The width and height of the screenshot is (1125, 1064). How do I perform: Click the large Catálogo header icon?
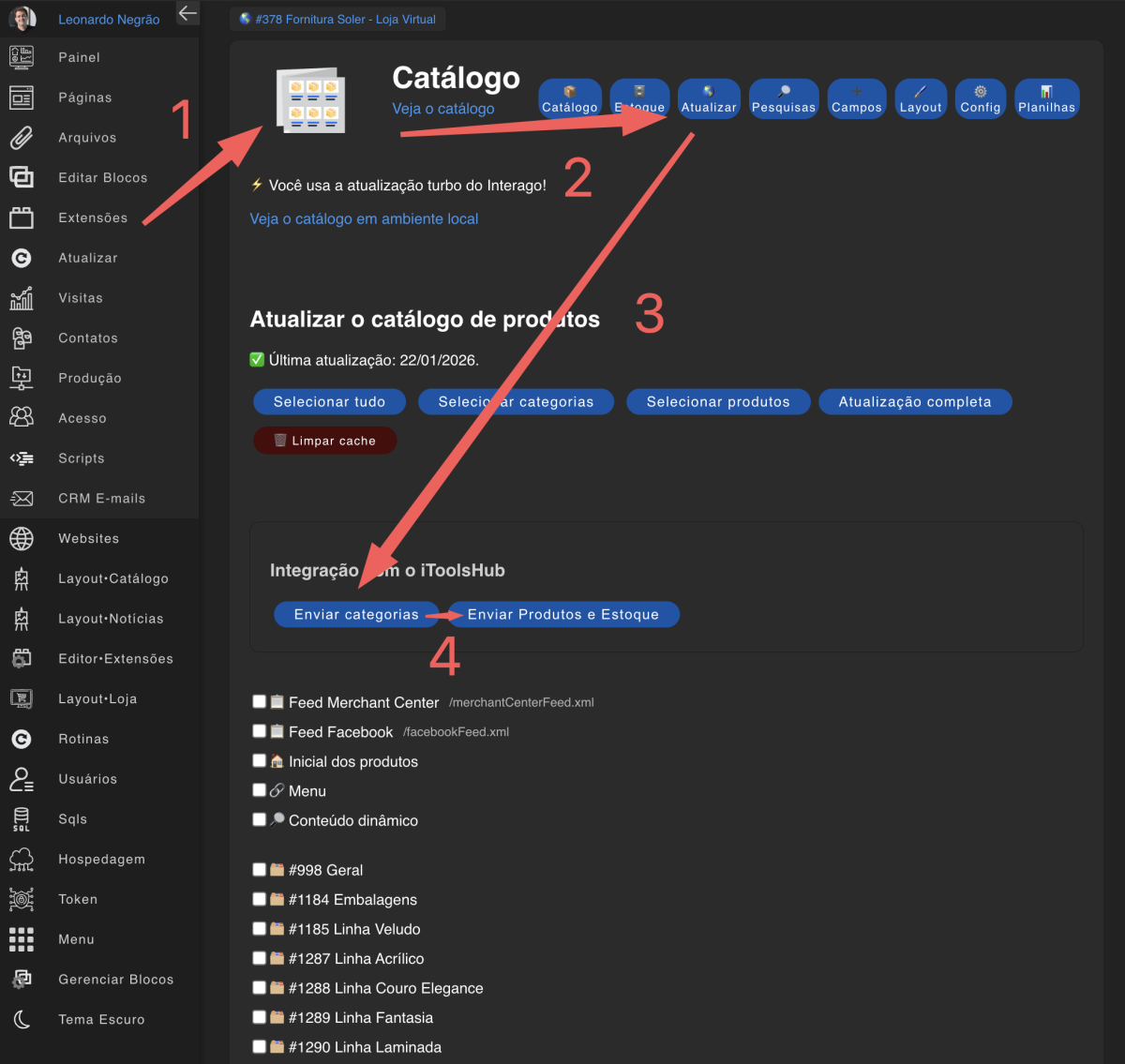coord(310,99)
